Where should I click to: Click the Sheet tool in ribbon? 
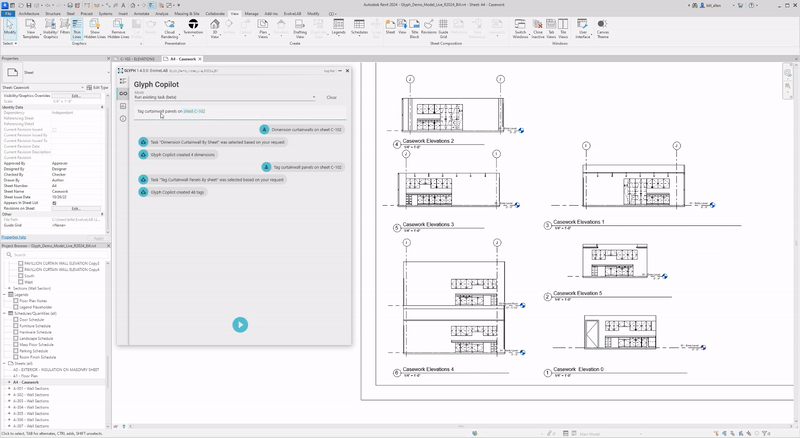[390, 27]
